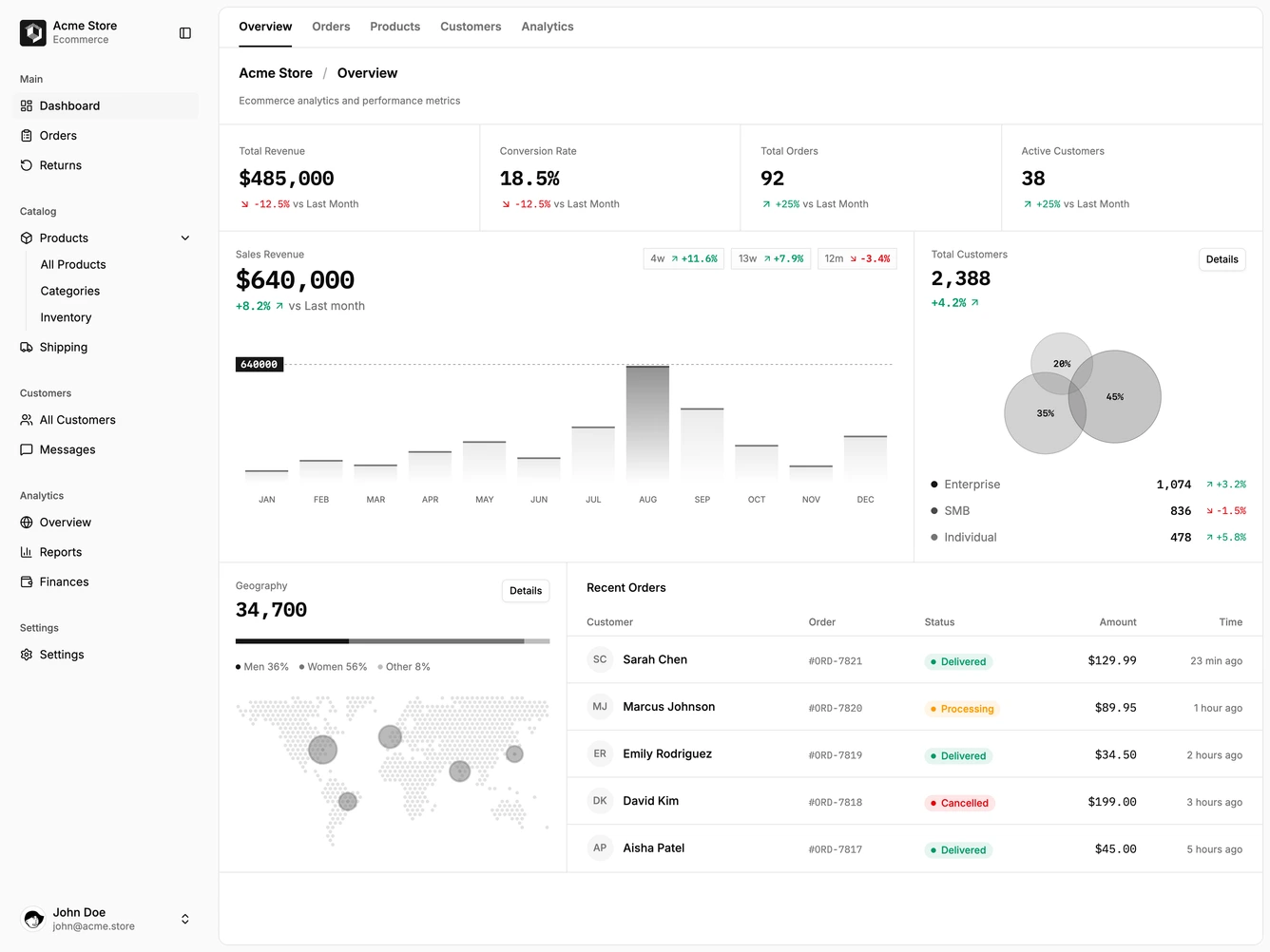Open the John Doe account switcher chevron
The image size is (1270, 952).
click(x=185, y=919)
